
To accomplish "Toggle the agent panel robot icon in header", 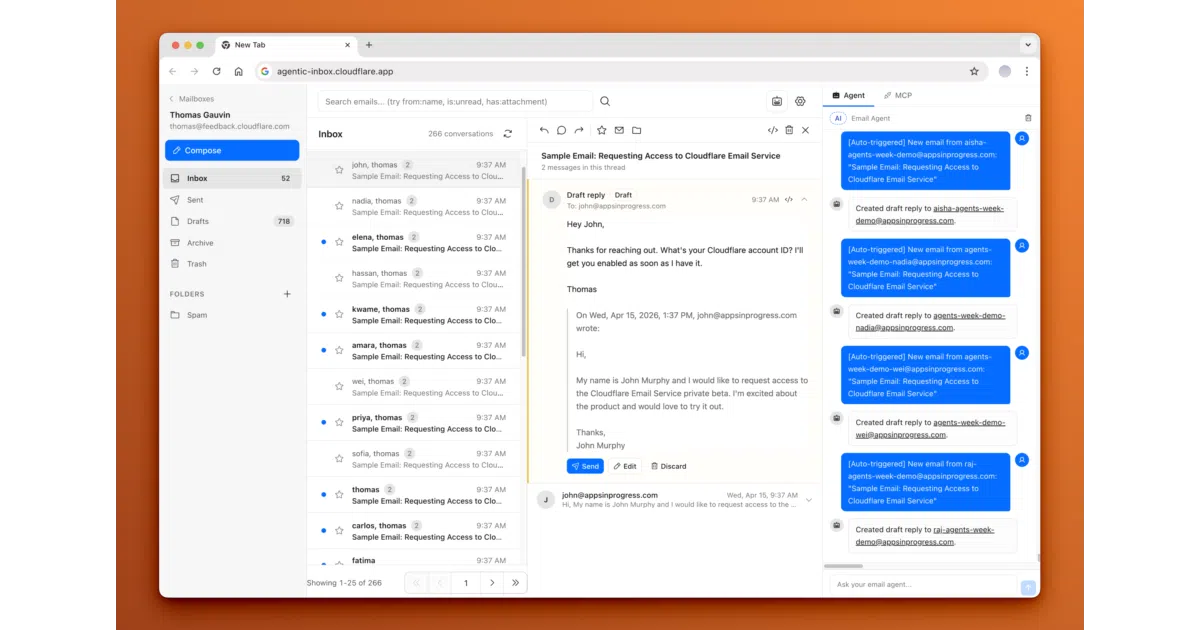I will click(777, 101).
